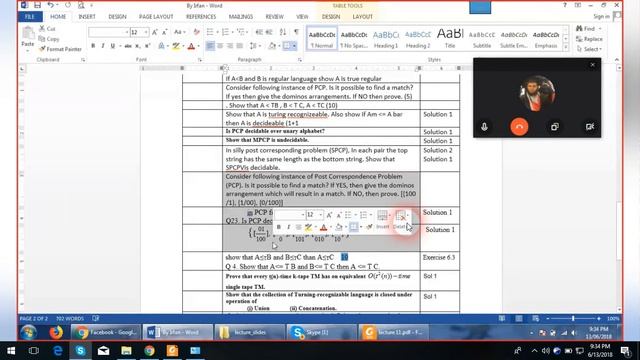Mute the microphone in Skype call window
Screen dimensions: 640x360
(x=484, y=127)
